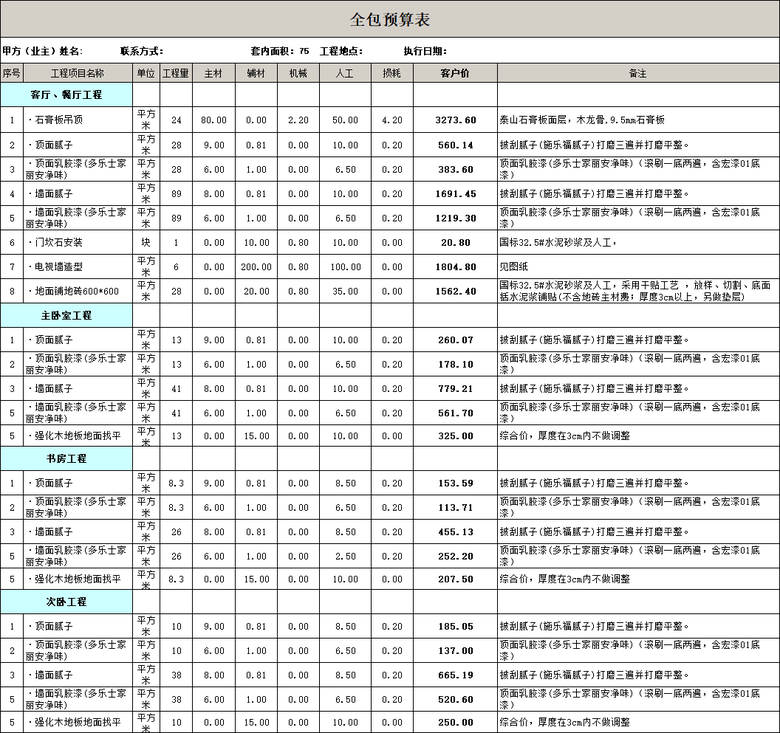The width and height of the screenshot is (780, 733).
Task: Select the 主卧室工程 section heading
Action: click(67, 315)
